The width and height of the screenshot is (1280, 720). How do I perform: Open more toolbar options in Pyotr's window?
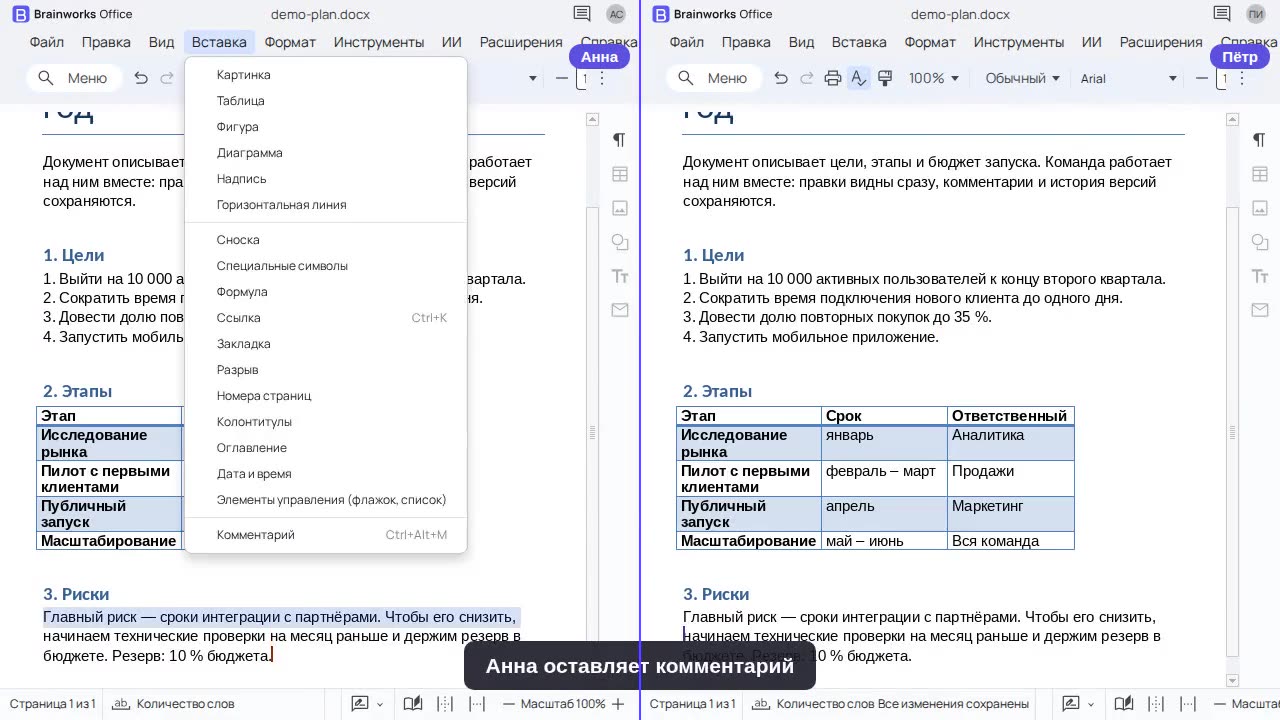(1242, 78)
